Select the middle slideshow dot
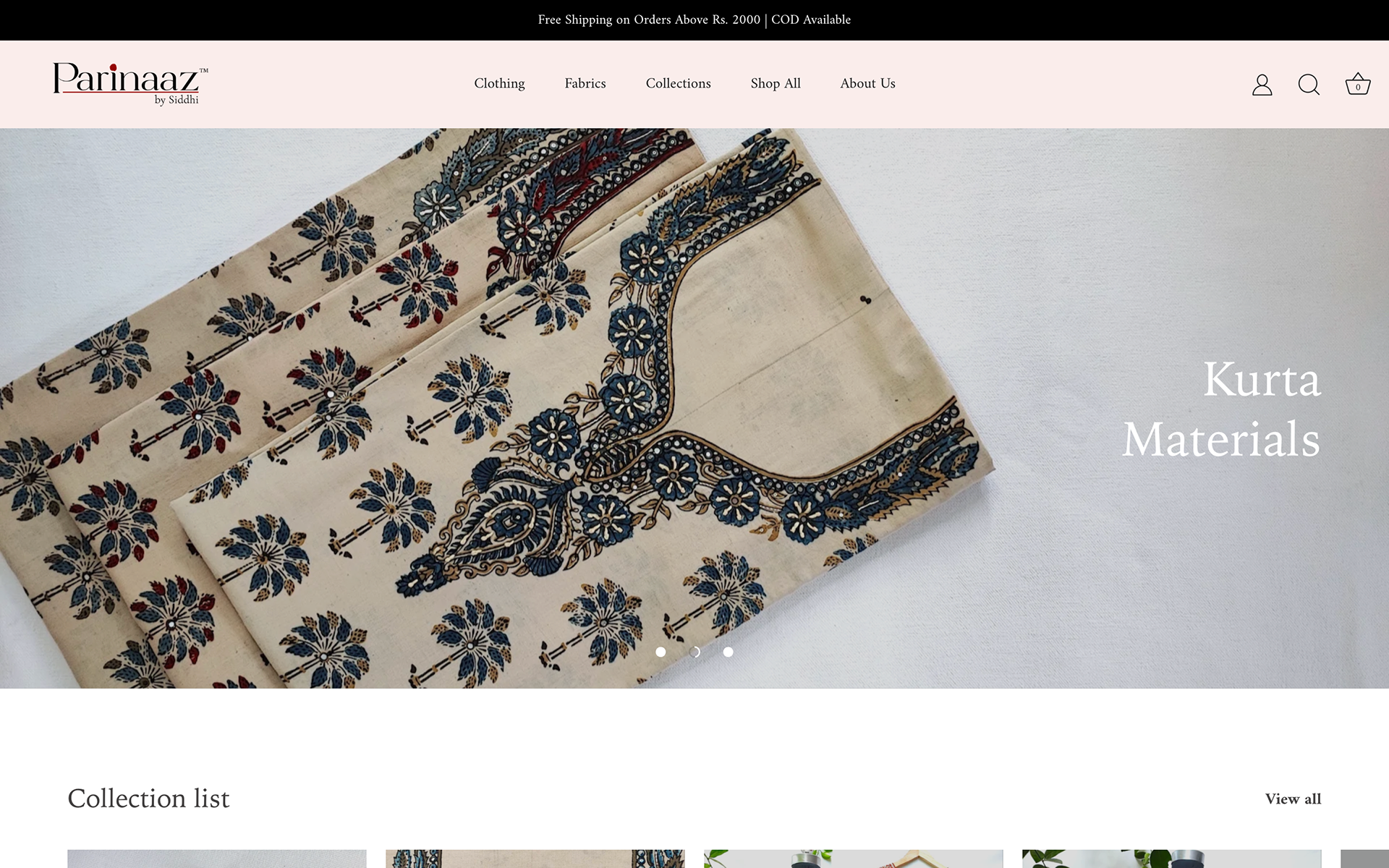The image size is (1389, 868). 694,652
